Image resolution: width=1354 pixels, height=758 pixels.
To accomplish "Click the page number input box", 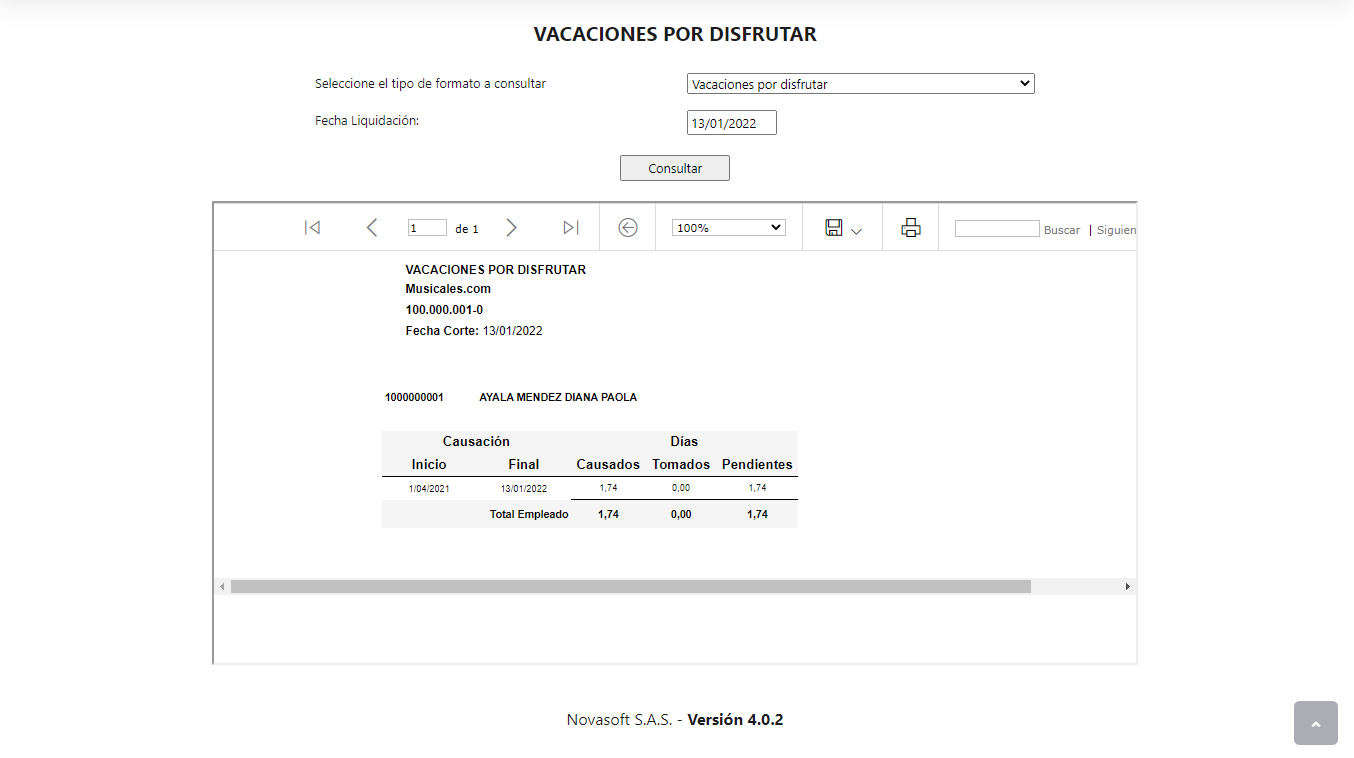I will (x=428, y=227).
